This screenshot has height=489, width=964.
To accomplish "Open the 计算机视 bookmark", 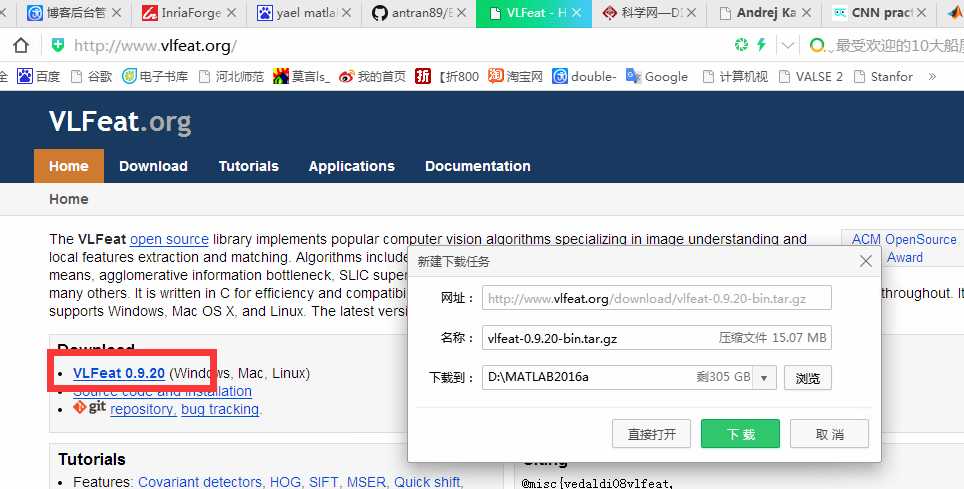I will click(x=735, y=76).
